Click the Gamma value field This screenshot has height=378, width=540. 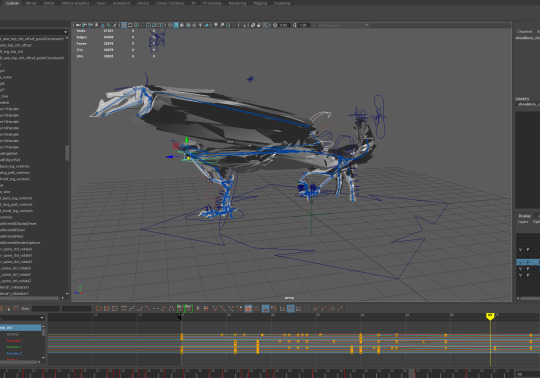click(x=304, y=25)
